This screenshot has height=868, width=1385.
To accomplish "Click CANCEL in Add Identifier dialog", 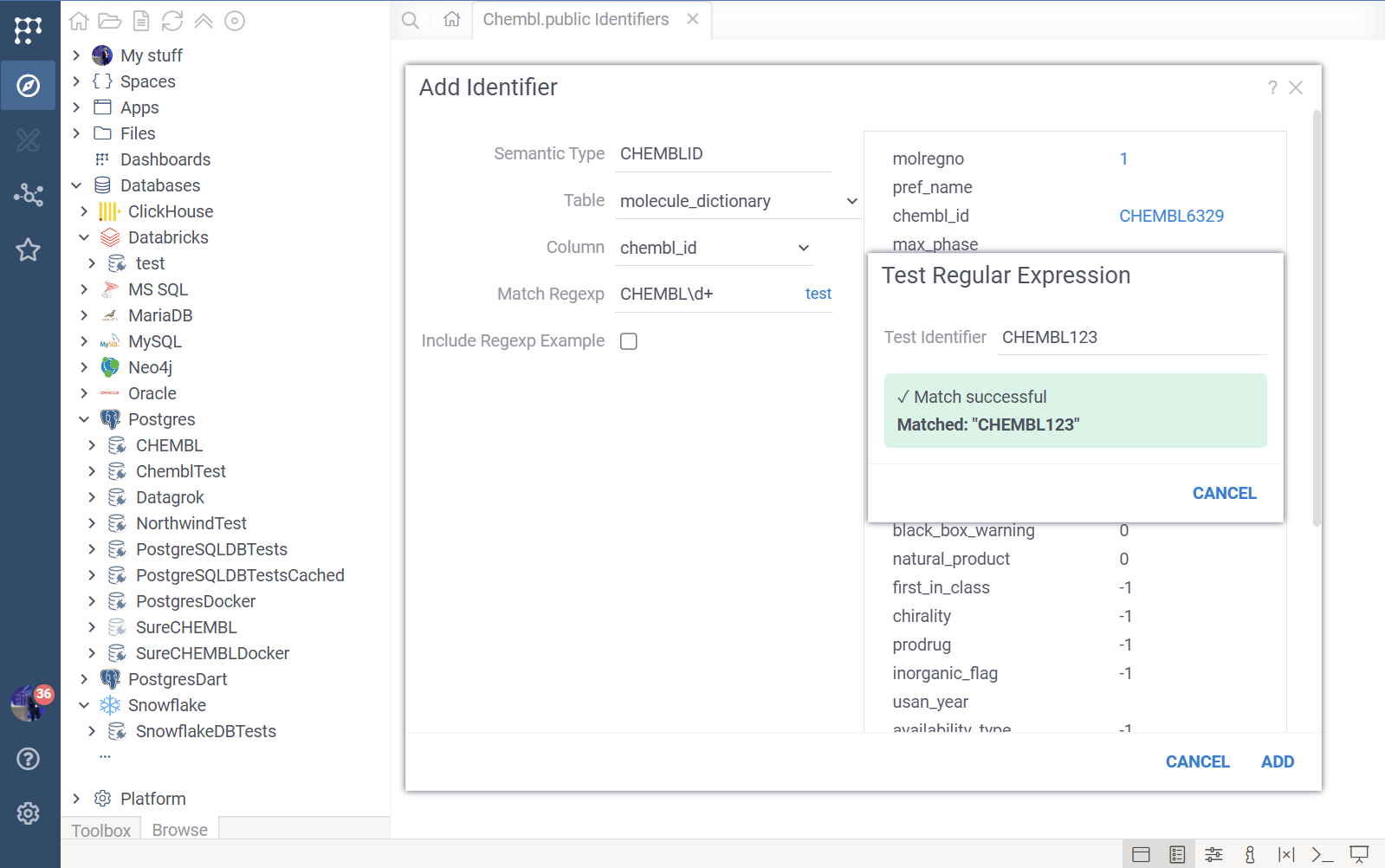I will pos(1197,761).
